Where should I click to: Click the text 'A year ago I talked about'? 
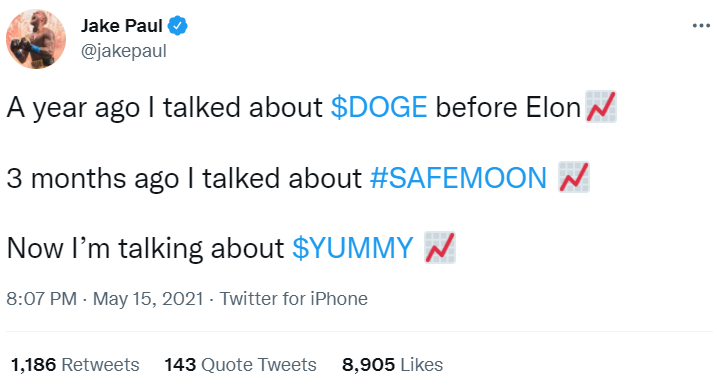(x=165, y=108)
